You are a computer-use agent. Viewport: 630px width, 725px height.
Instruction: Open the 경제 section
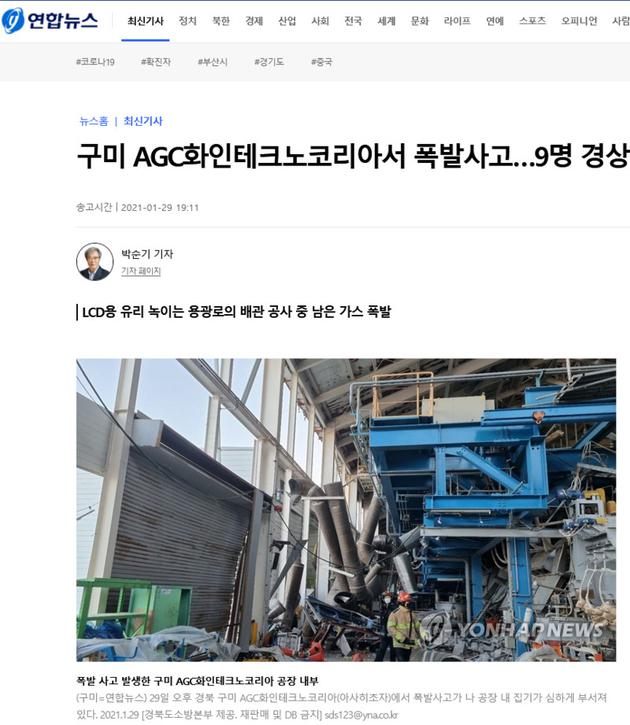click(x=254, y=21)
